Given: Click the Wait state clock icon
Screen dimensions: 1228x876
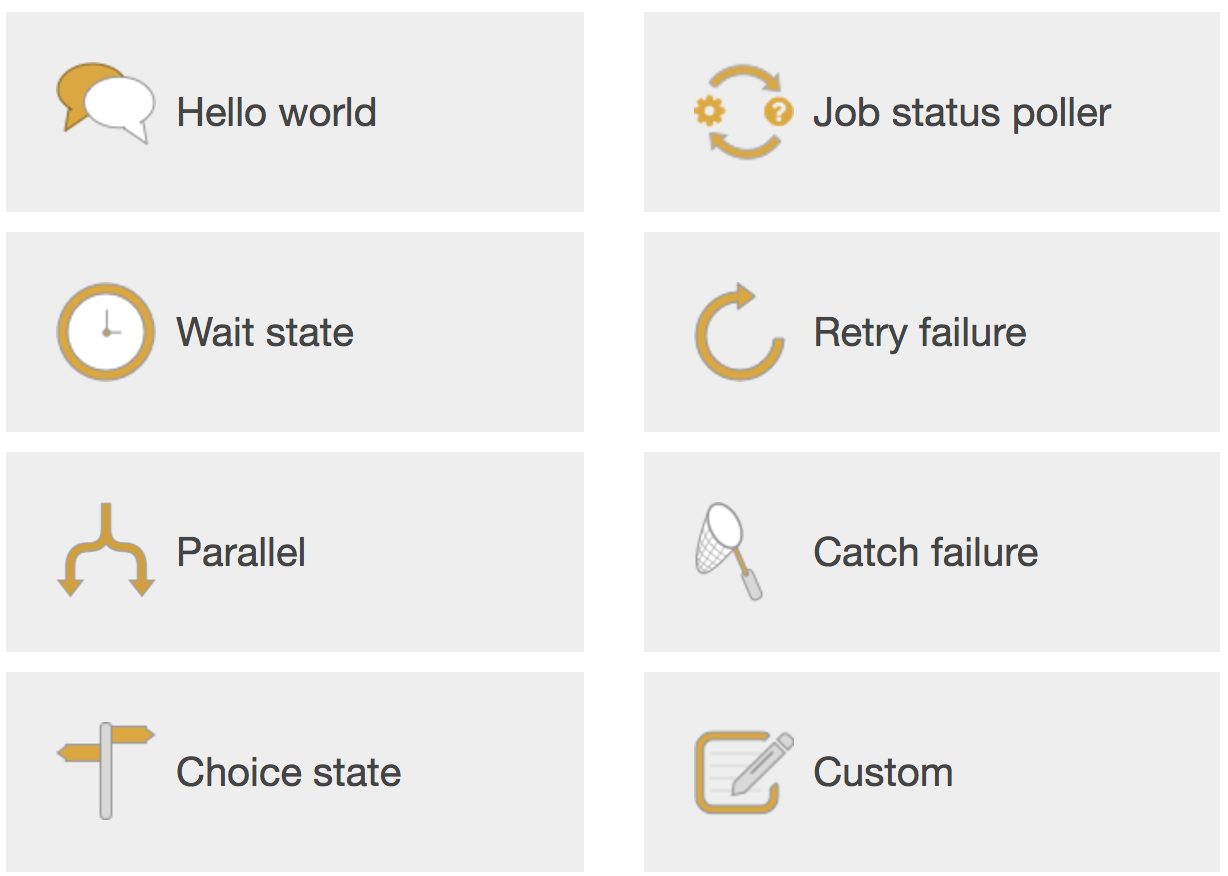Looking at the screenshot, I should tap(106, 332).
